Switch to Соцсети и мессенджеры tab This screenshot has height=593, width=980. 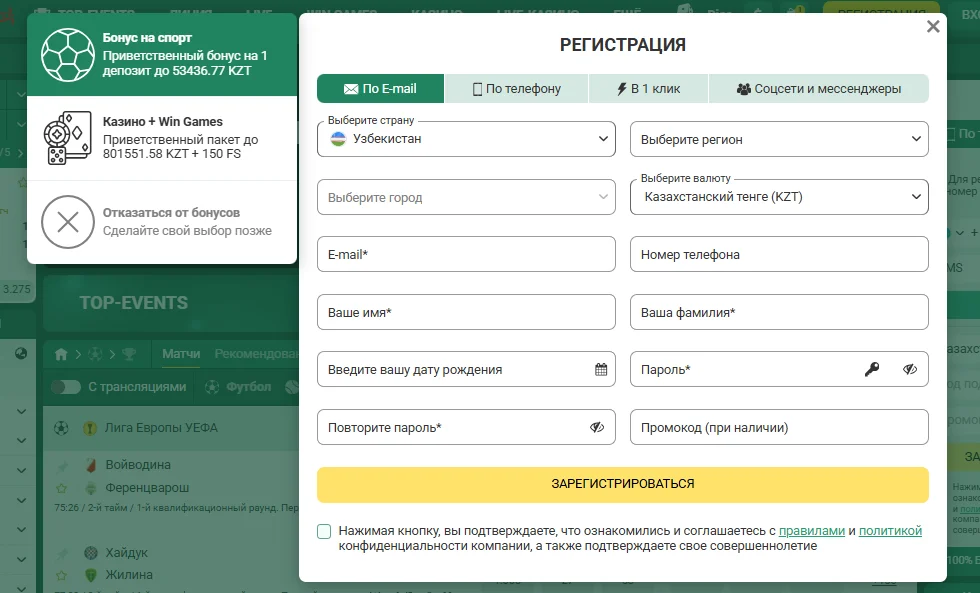click(x=819, y=89)
